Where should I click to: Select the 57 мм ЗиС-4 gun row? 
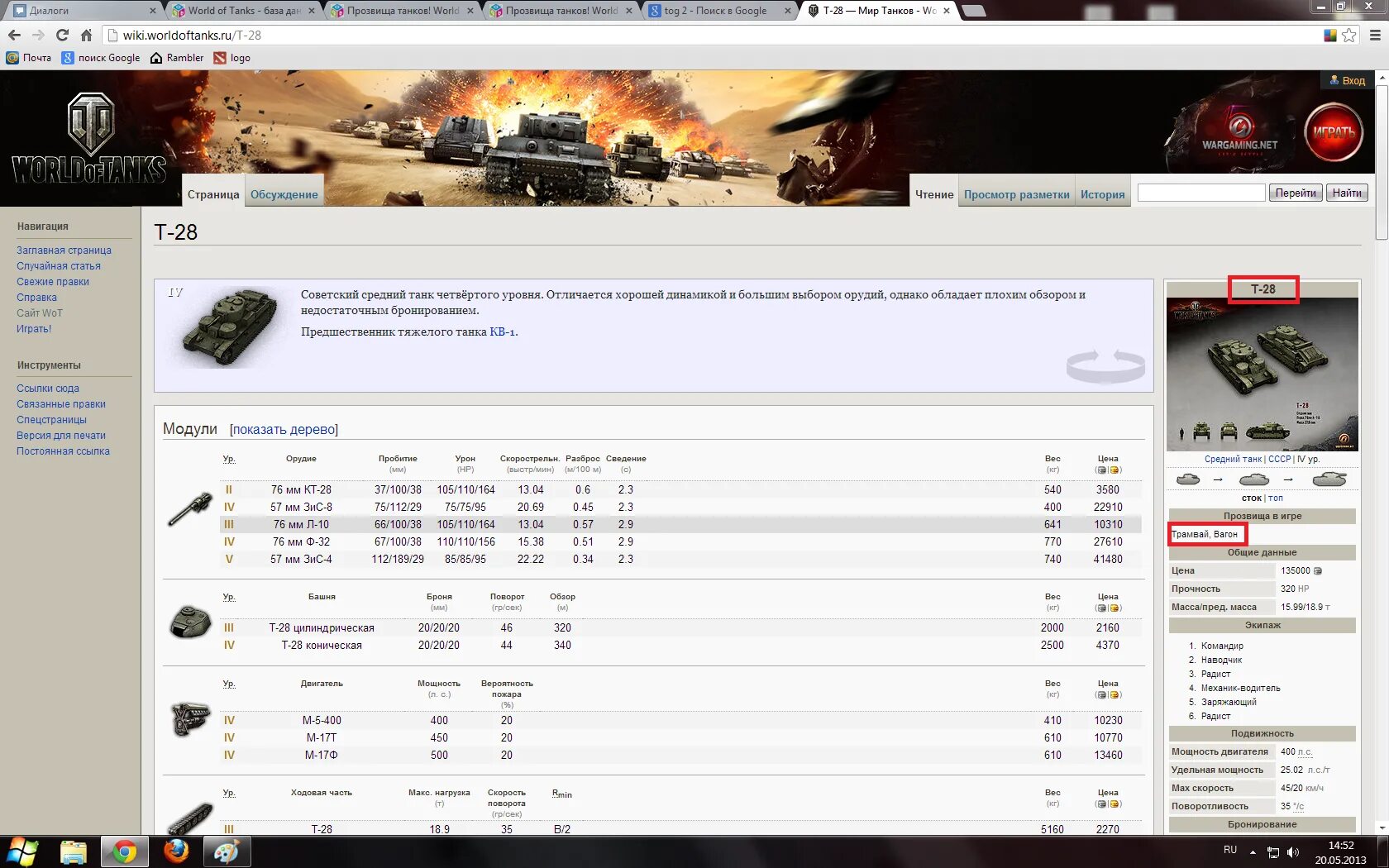click(681, 559)
